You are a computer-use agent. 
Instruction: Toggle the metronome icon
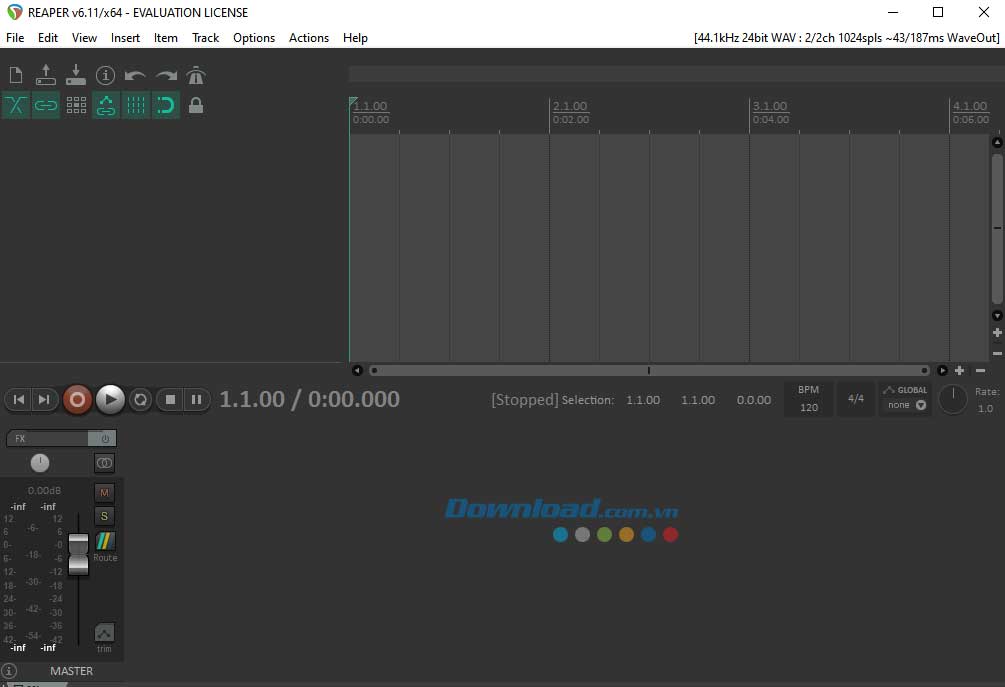(x=196, y=75)
